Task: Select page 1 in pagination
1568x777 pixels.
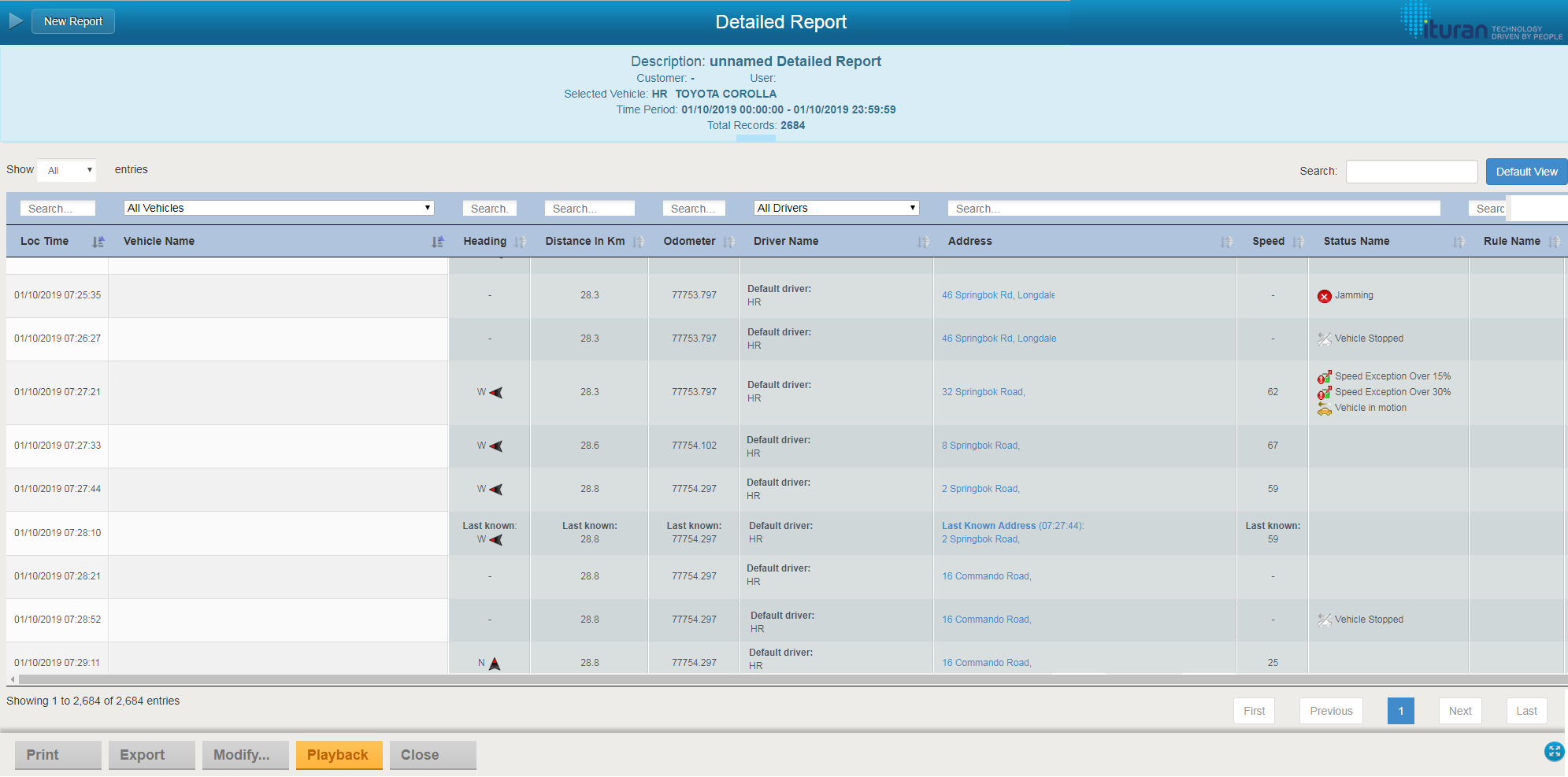Action: tap(1400, 711)
